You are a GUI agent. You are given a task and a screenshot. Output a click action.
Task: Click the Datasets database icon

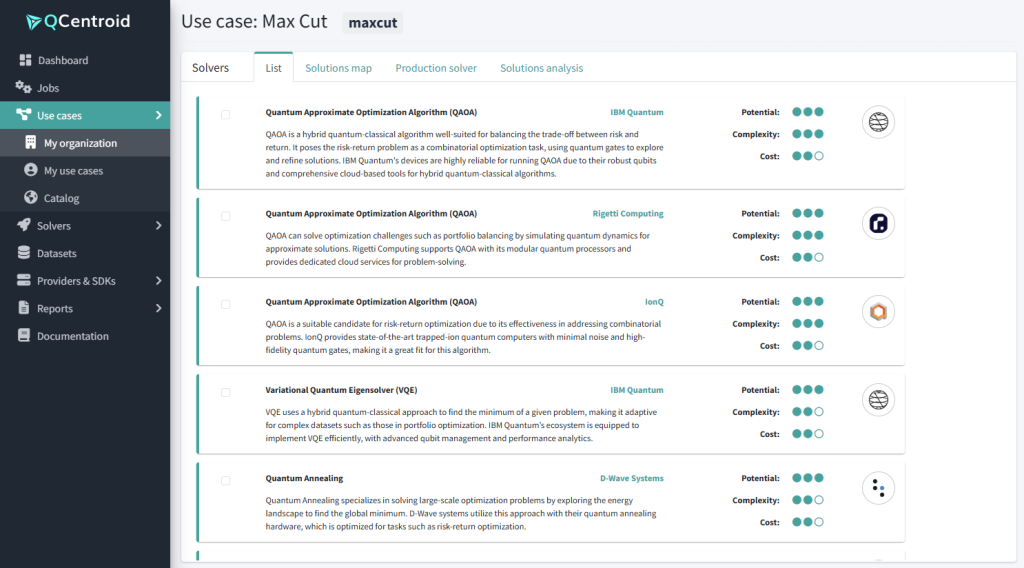click(x=26, y=254)
